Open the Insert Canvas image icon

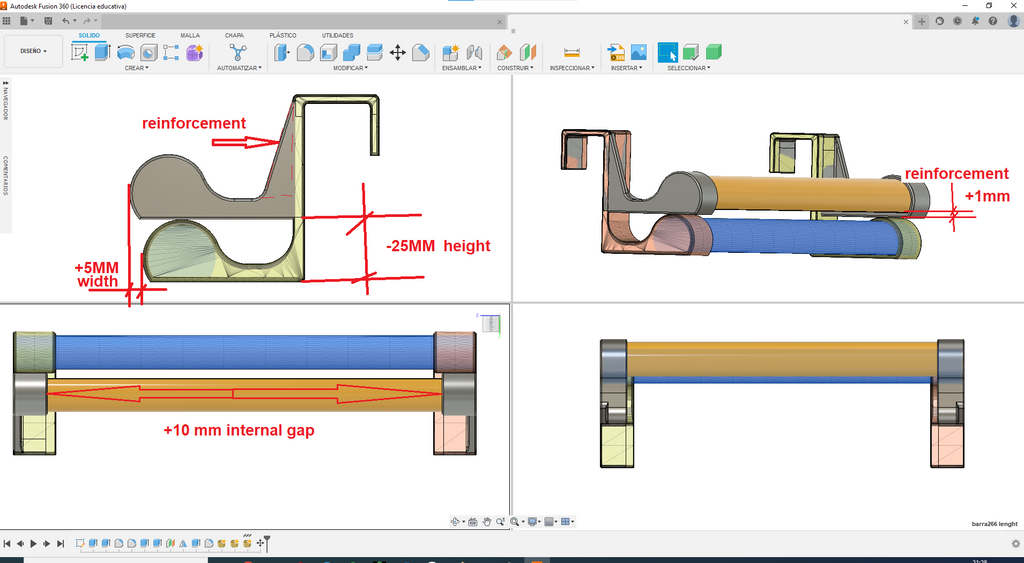tap(639, 53)
